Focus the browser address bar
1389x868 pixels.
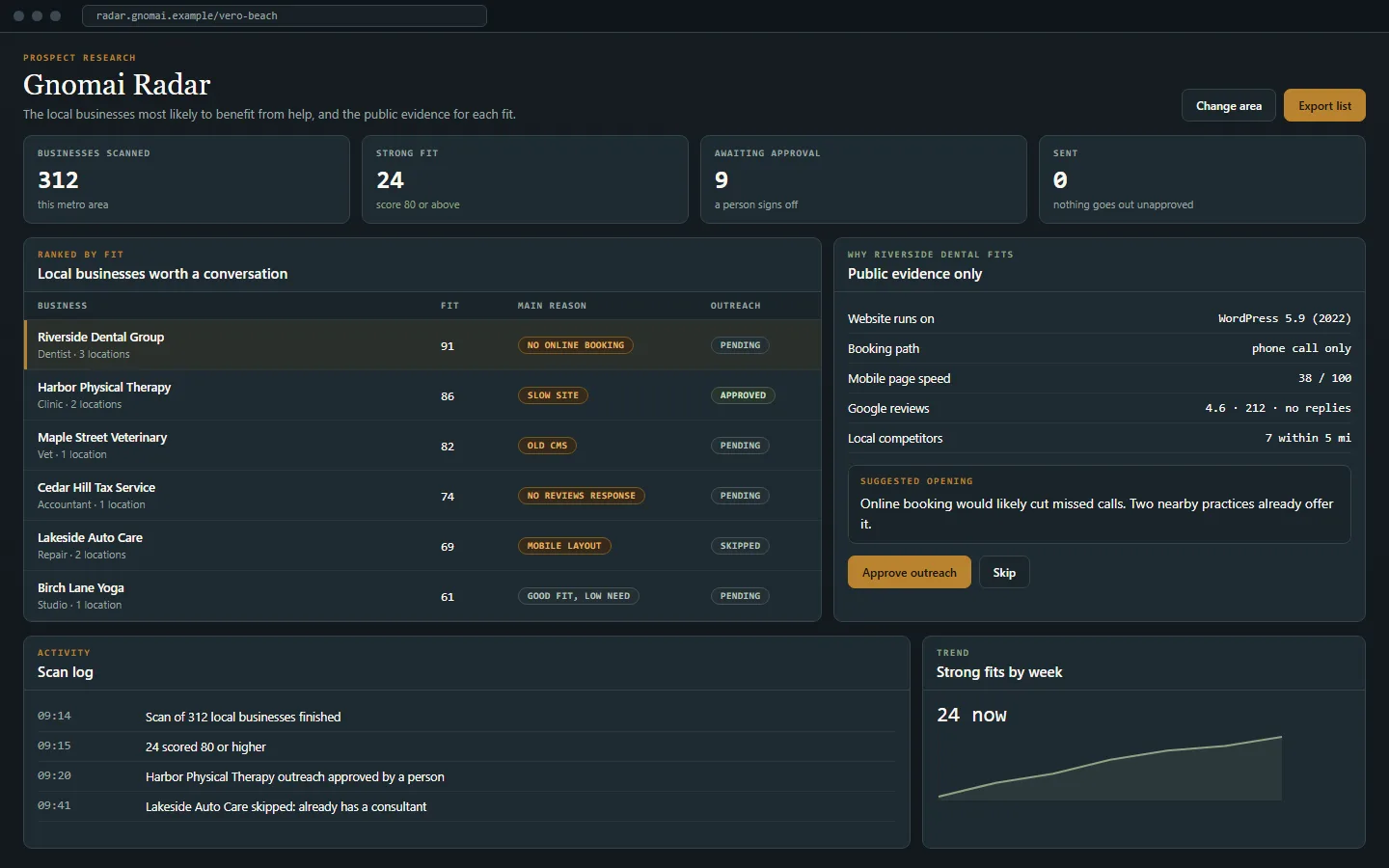pos(285,15)
